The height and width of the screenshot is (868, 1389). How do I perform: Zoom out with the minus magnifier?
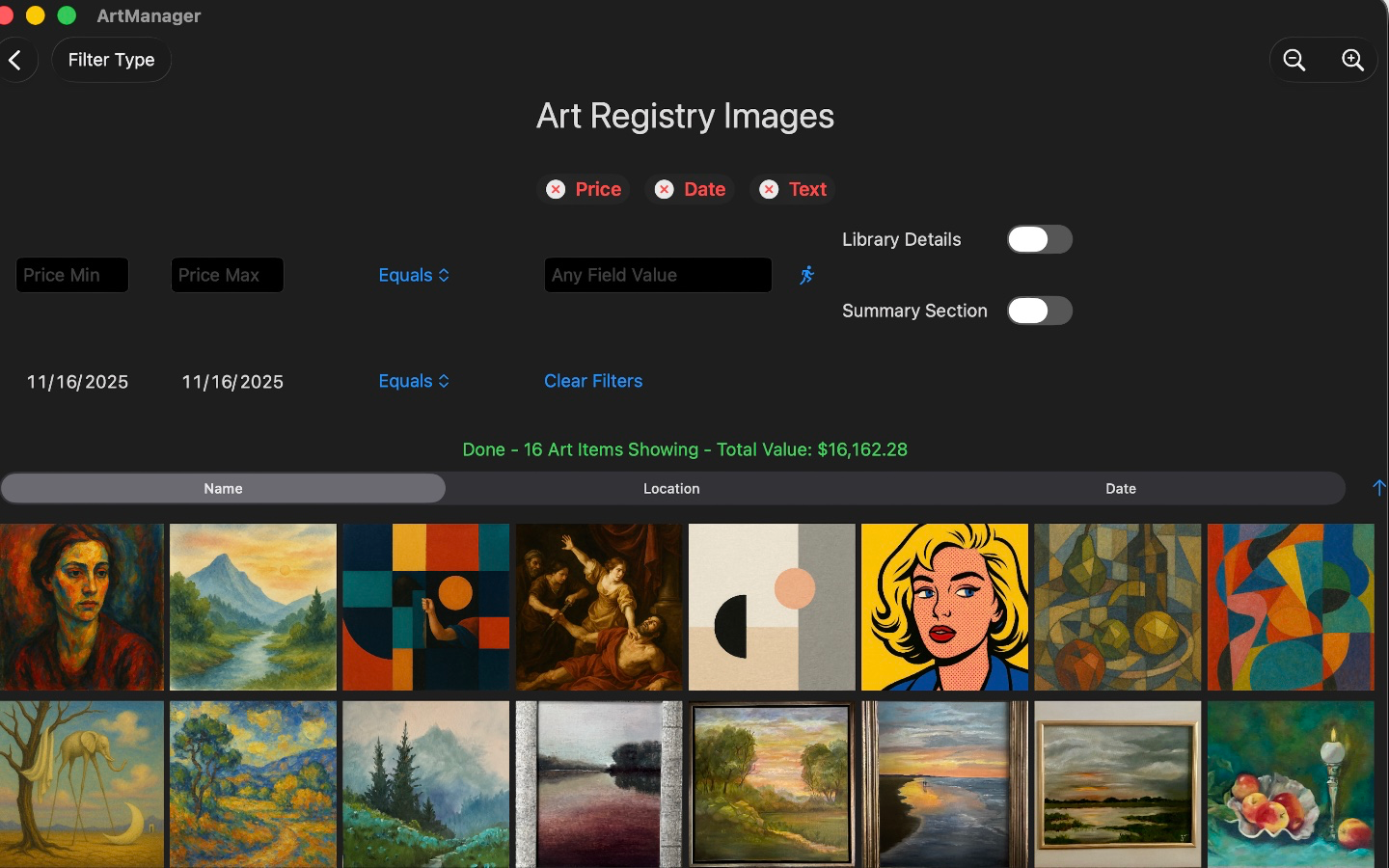pos(1294,60)
